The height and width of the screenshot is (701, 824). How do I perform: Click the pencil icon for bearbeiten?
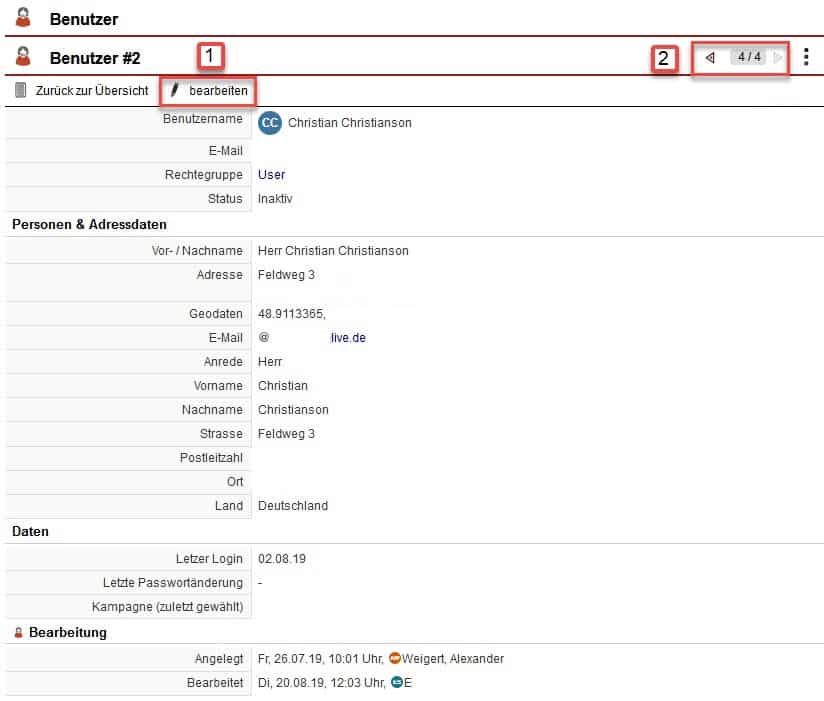pyautogui.click(x=175, y=91)
